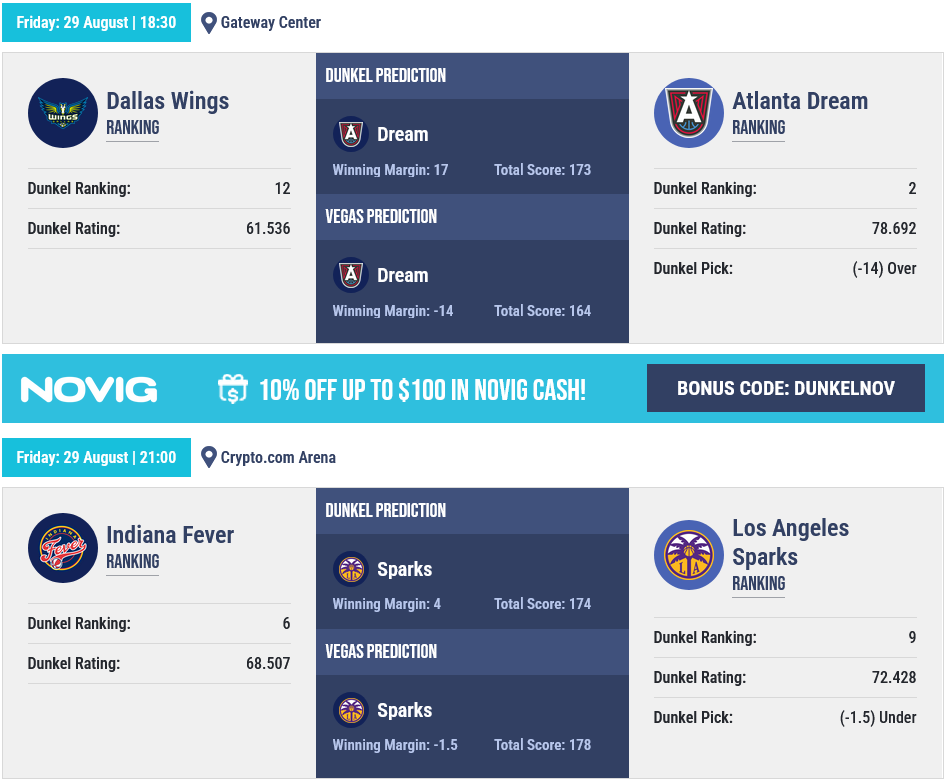Open the Dallas Wings RANKING link
The width and height of the screenshot is (946, 780).
[133, 128]
